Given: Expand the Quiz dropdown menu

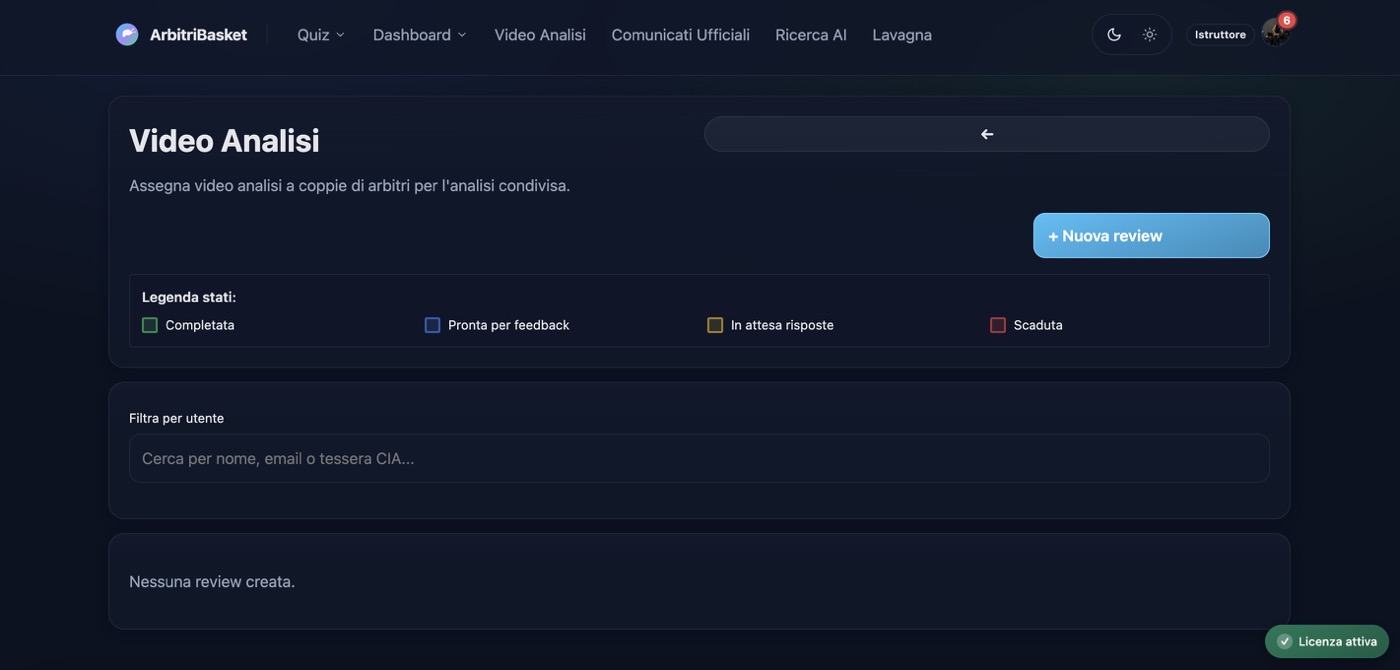Looking at the screenshot, I should coord(321,35).
